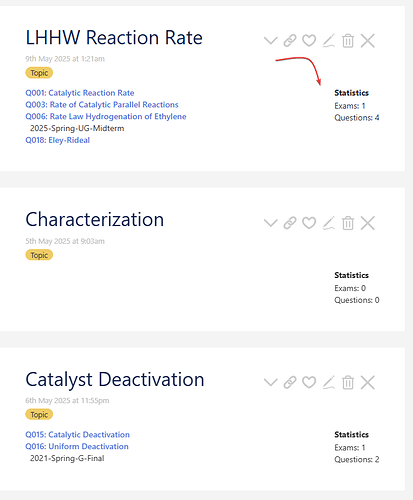The width and height of the screenshot is (413, 500).
Task: Delete LHHW Reaction Rate using trash icon
Action: click(348, 41)
